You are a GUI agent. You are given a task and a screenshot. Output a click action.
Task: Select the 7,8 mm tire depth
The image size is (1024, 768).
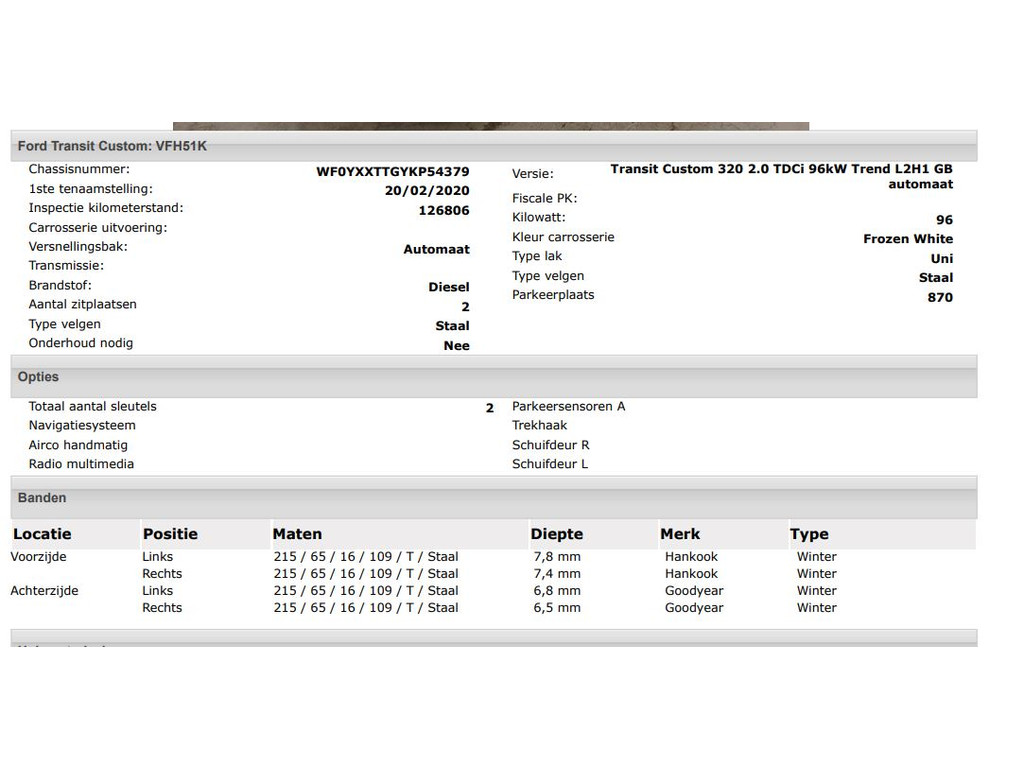point(557,557)
